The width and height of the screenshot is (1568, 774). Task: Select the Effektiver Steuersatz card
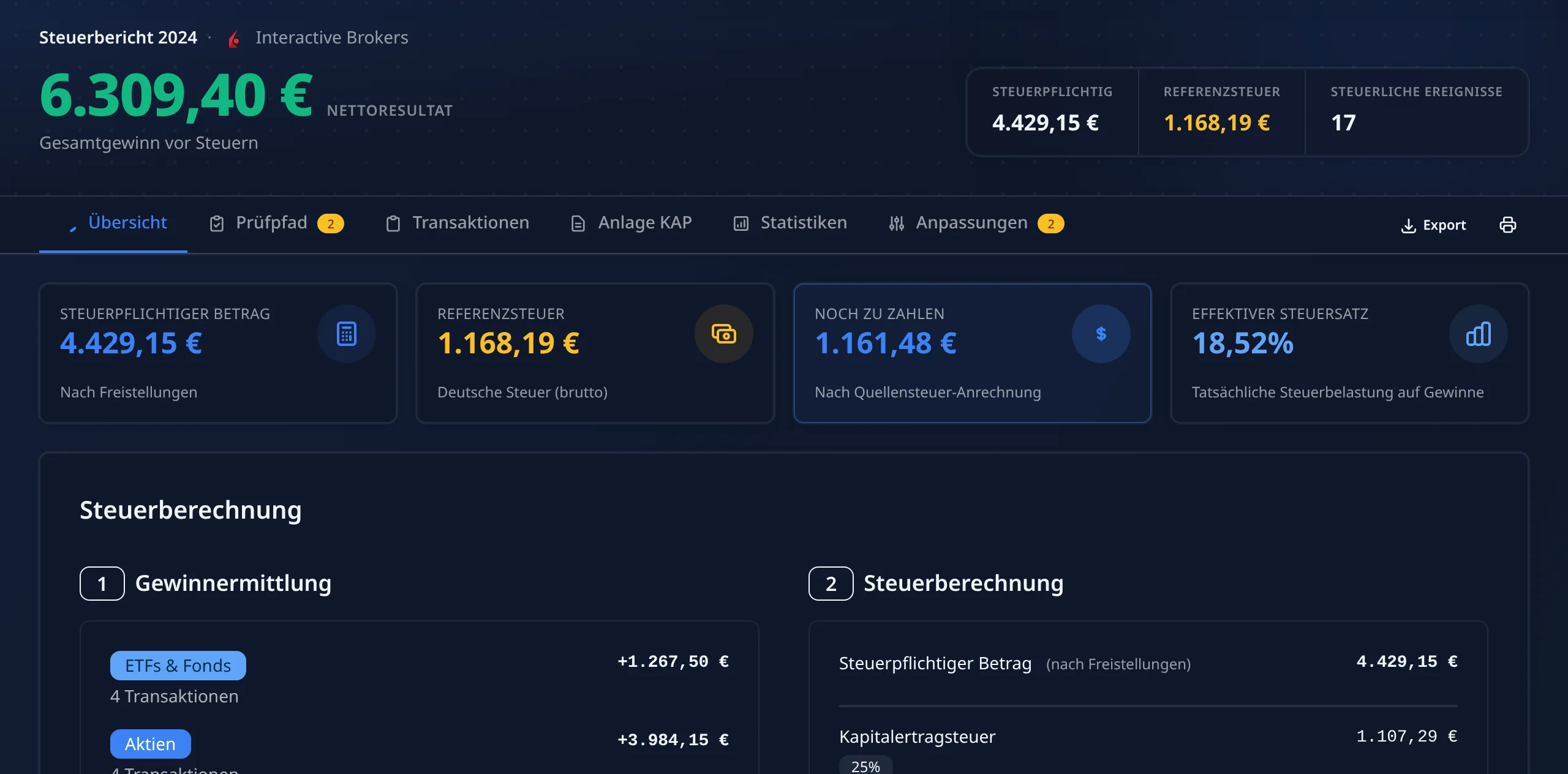pos(1350,353)
